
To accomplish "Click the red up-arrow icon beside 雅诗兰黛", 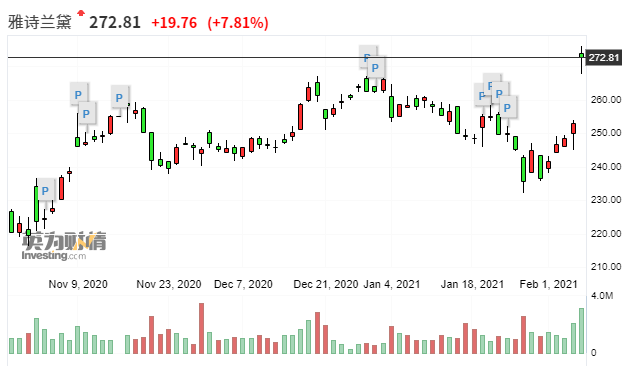I will pos(81,13).
